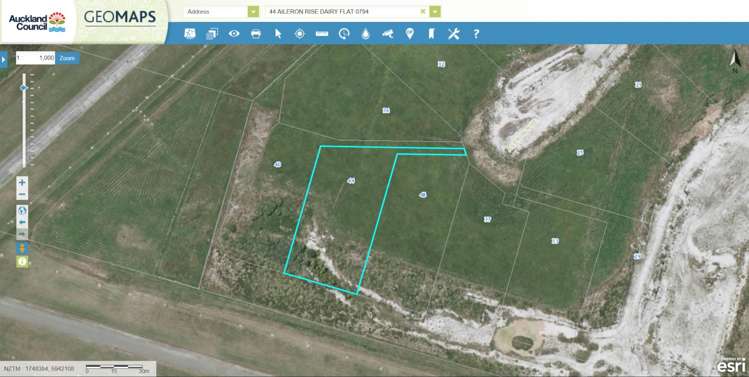Image resolution: width=749 pixels, height=377 pixels.
Task: Open the map layers stack icon
Action: [x=212, y=33]
